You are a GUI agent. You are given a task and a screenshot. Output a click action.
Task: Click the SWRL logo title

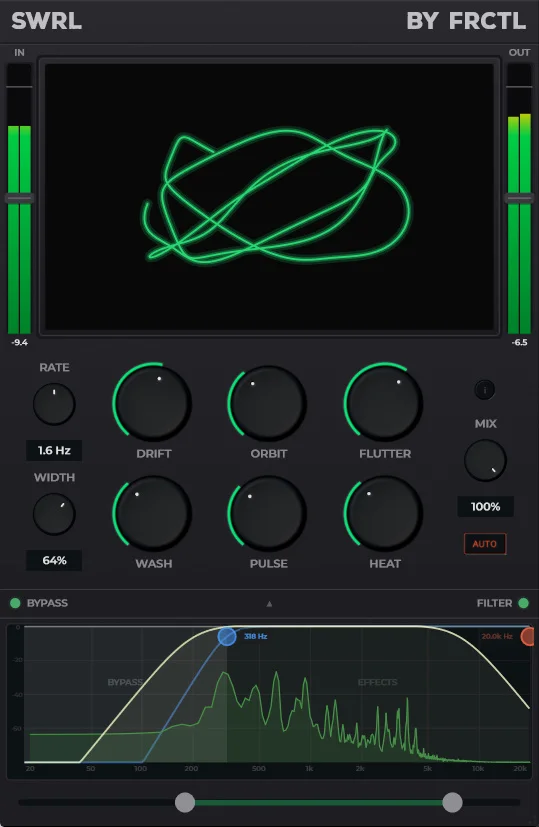(46, 21)
